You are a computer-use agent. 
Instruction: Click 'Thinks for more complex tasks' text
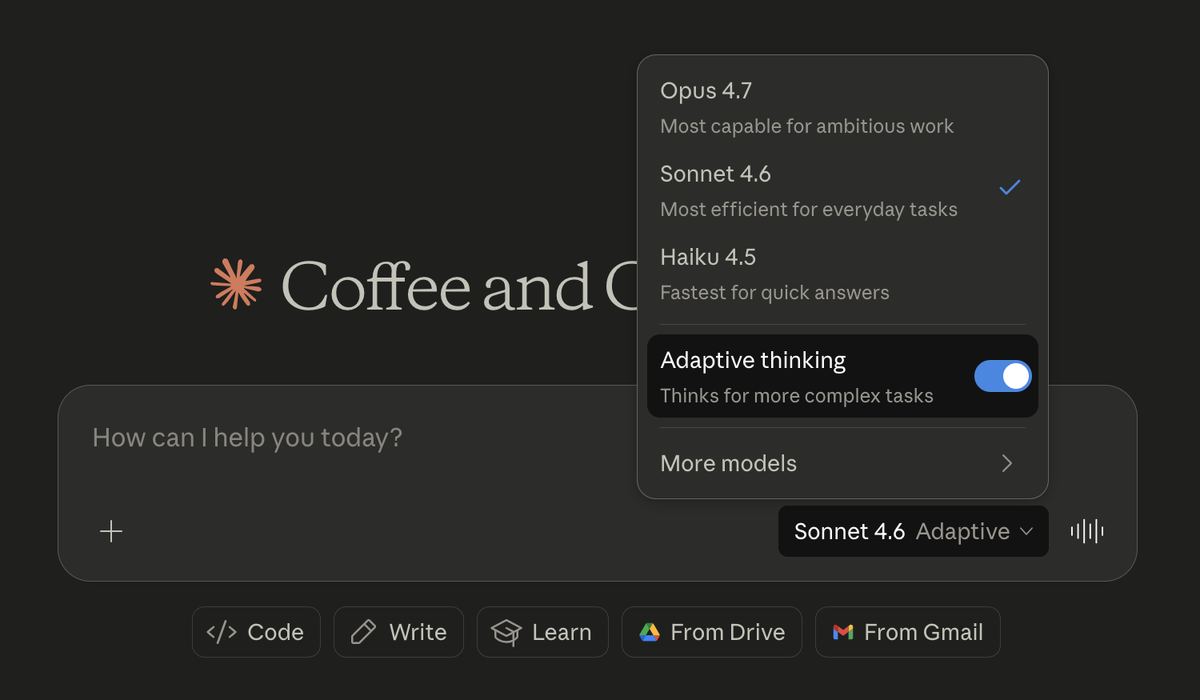pyautogui.click(x=797, y=396)
